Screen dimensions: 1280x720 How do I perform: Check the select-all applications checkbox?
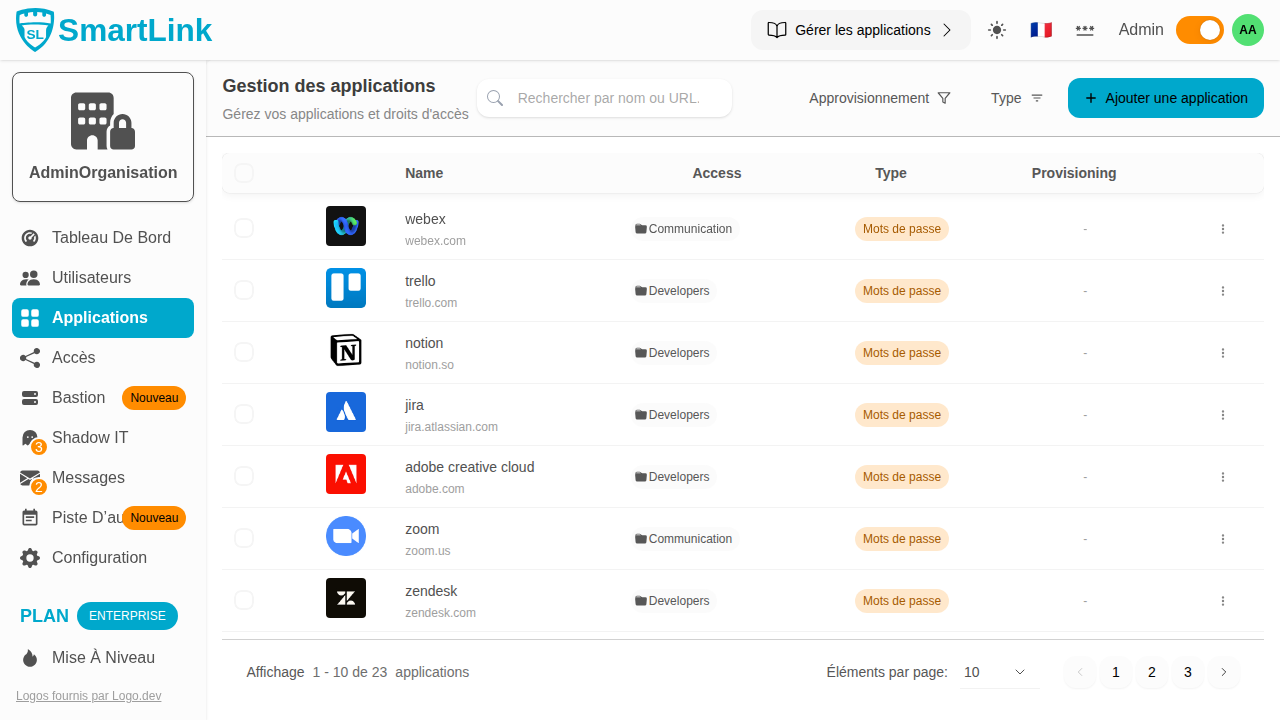tap(244, 173)
